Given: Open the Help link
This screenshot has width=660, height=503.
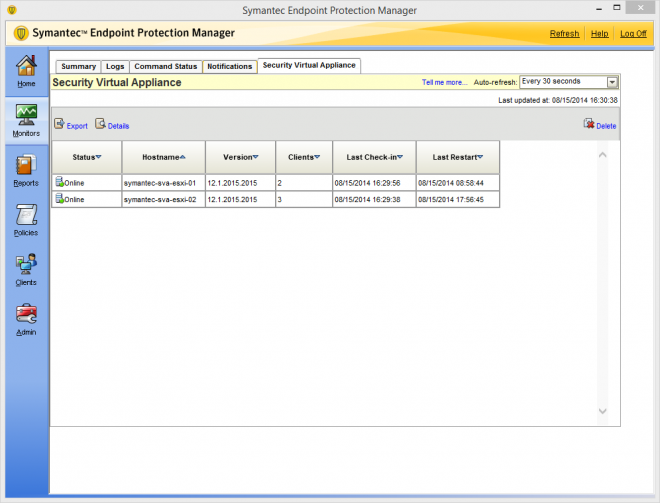Looking at the screenshot, I should (x=599, y=34).
